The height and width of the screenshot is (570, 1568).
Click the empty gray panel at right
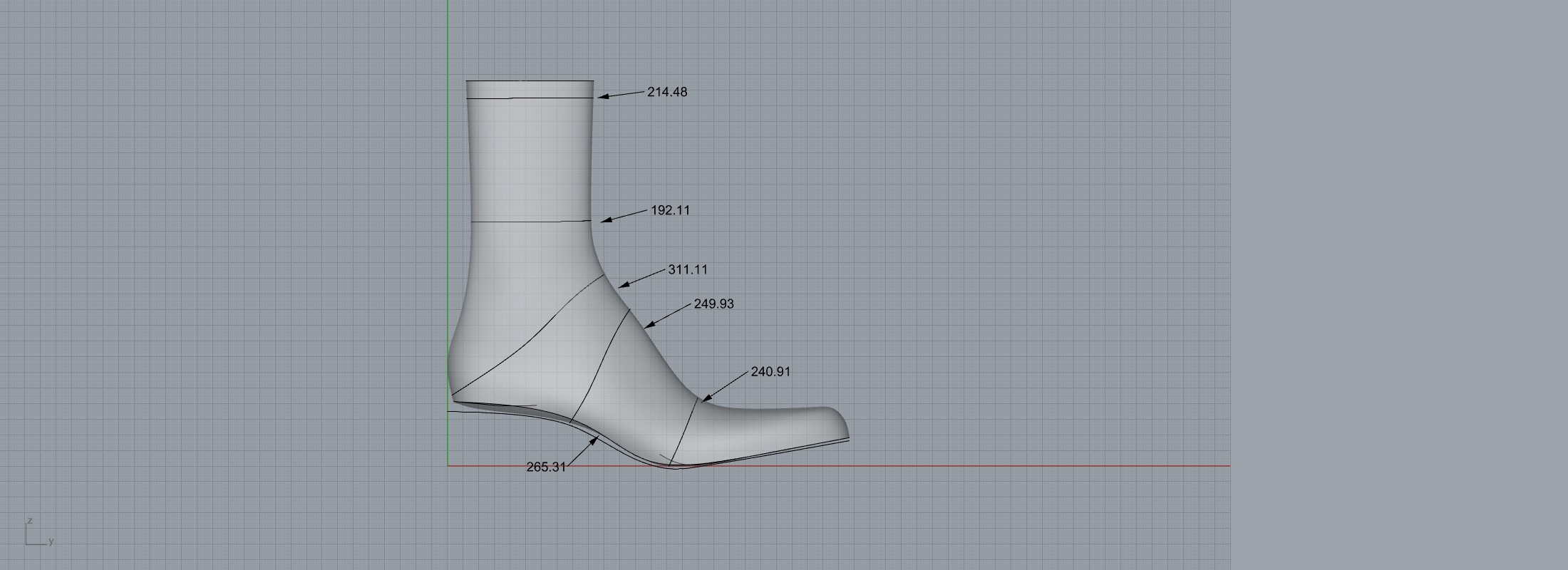1397,285
